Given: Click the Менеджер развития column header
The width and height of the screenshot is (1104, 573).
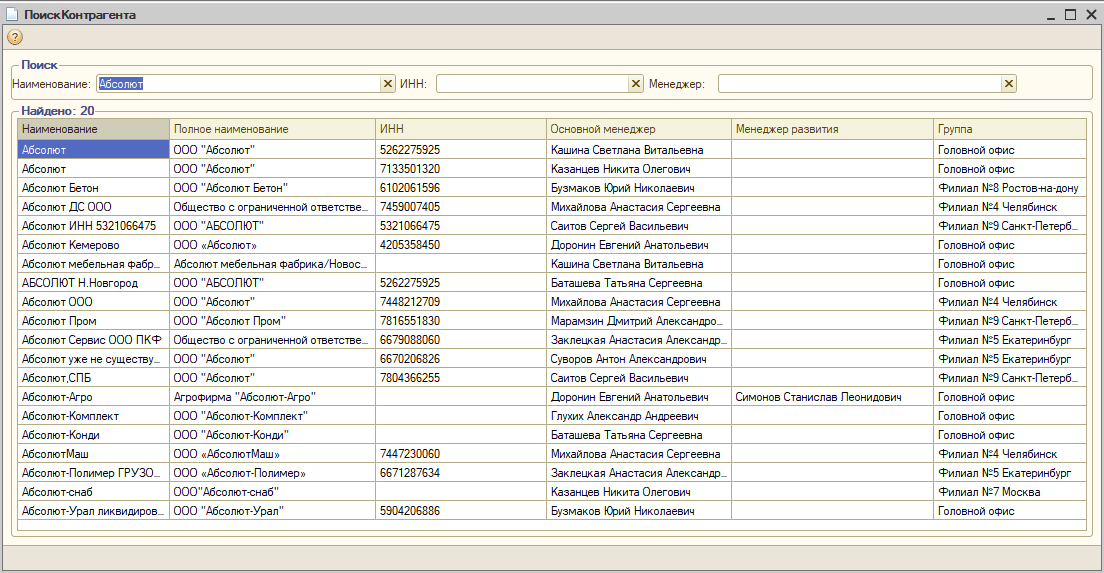Looking at the screenshot, I should 833,129.
